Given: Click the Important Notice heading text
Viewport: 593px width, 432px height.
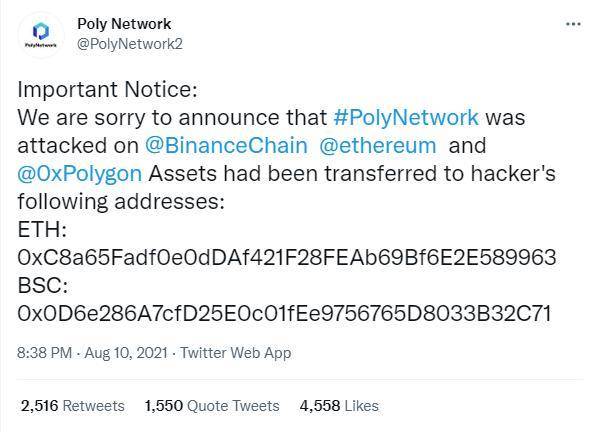Looking at the screenshot, I should [107, 90].
